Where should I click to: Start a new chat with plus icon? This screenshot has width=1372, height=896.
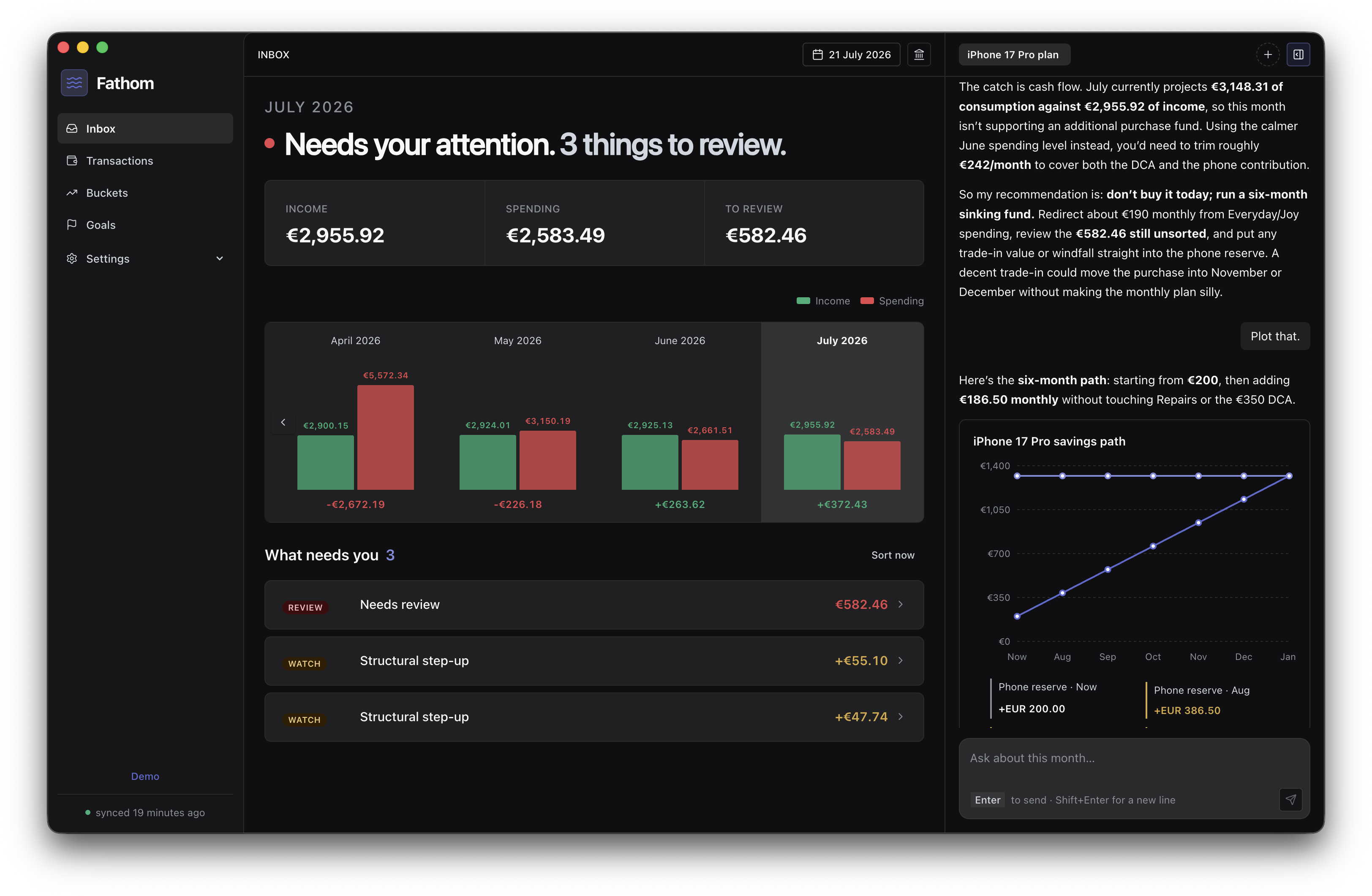tap(1268, 55)
